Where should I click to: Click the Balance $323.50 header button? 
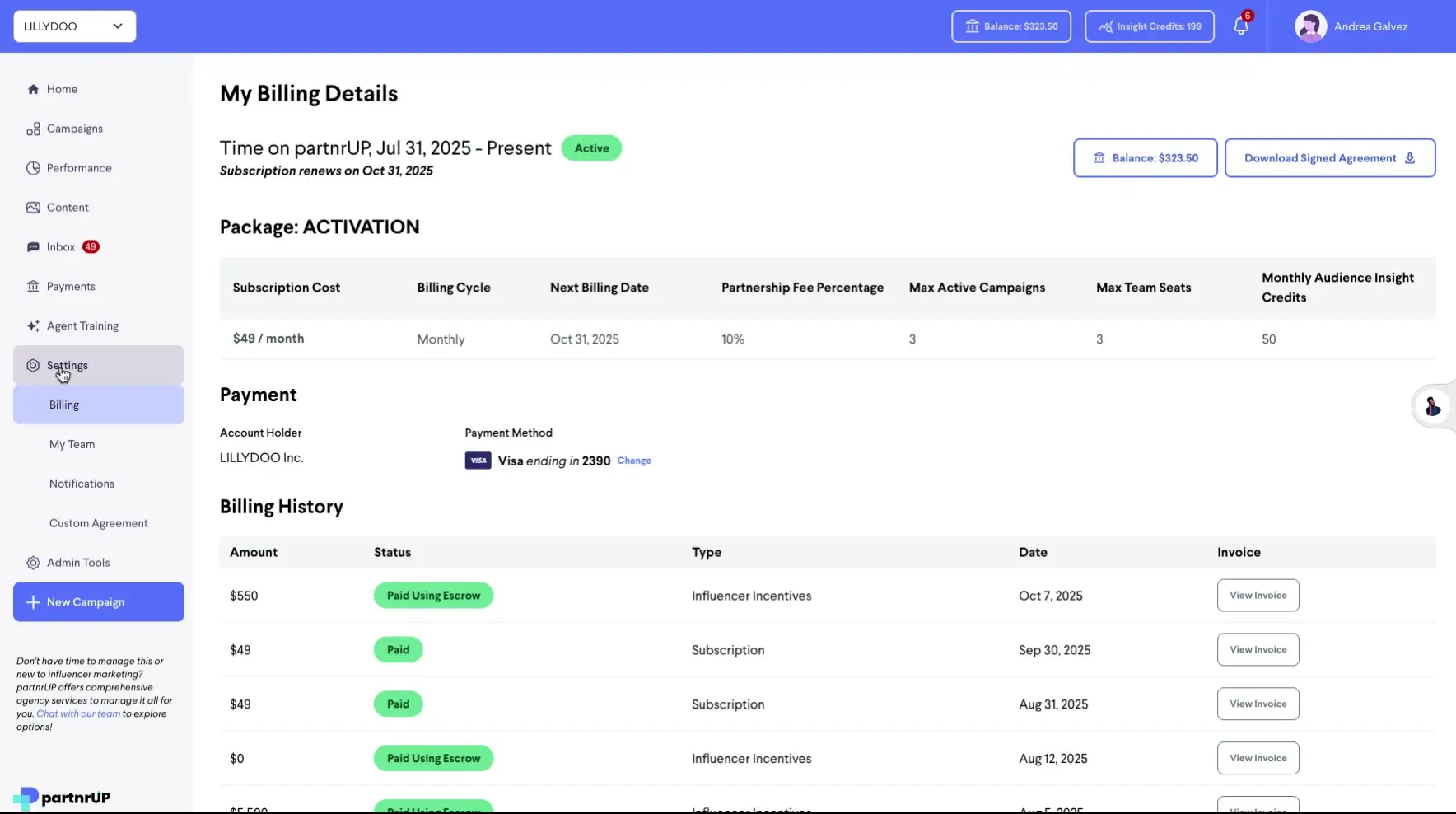click(x=1010, y=26)
